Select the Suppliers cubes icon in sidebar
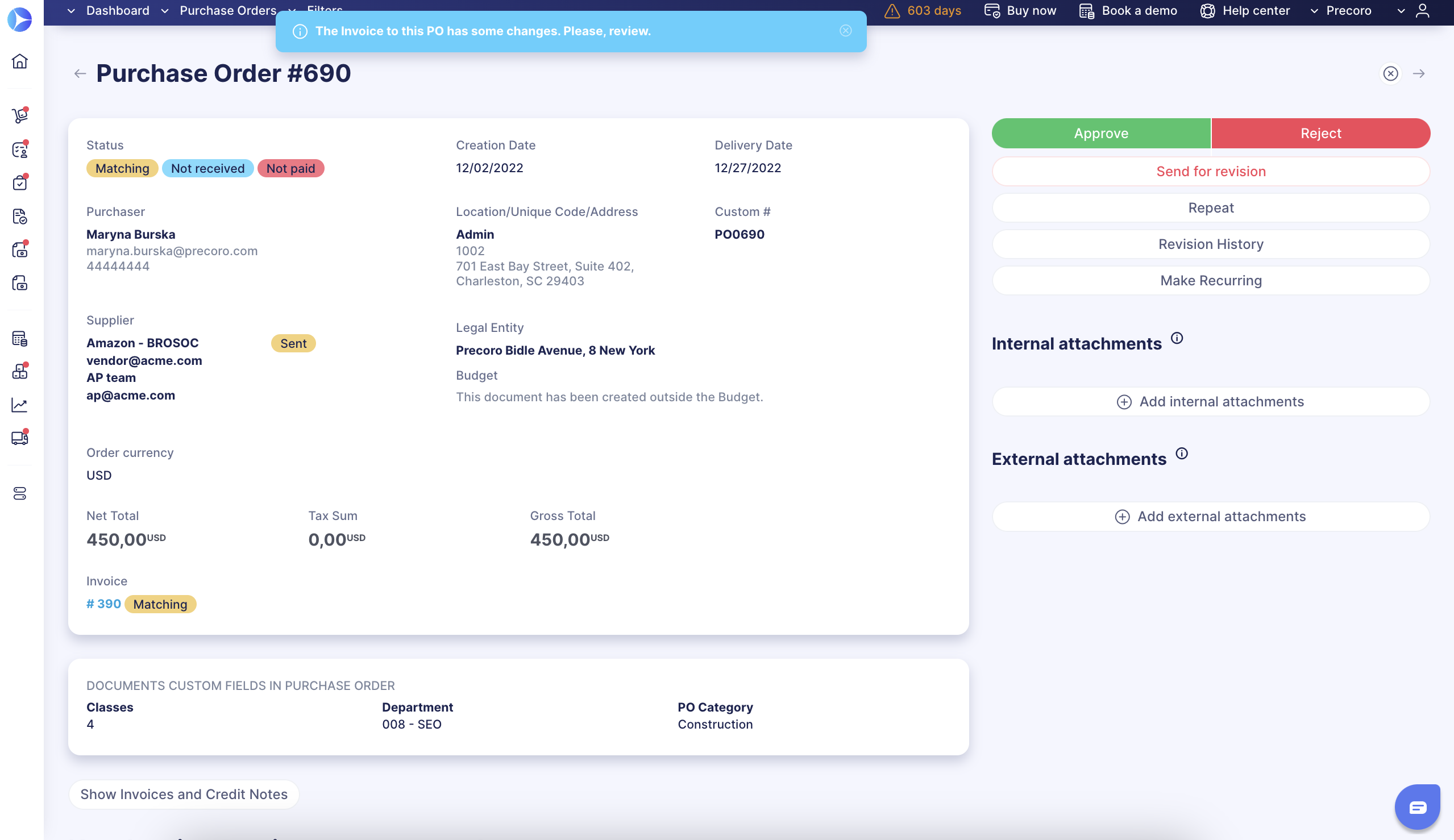This screenshot has width=1454, height=840. click(x=20, y=371)
